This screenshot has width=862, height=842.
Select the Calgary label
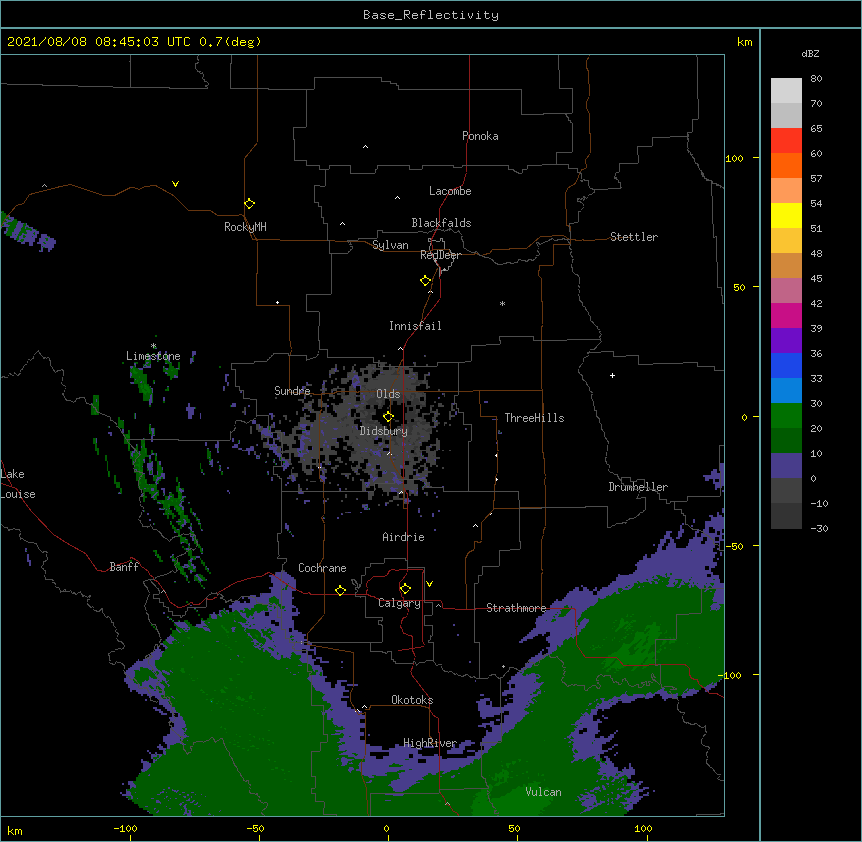click(399, 603)
